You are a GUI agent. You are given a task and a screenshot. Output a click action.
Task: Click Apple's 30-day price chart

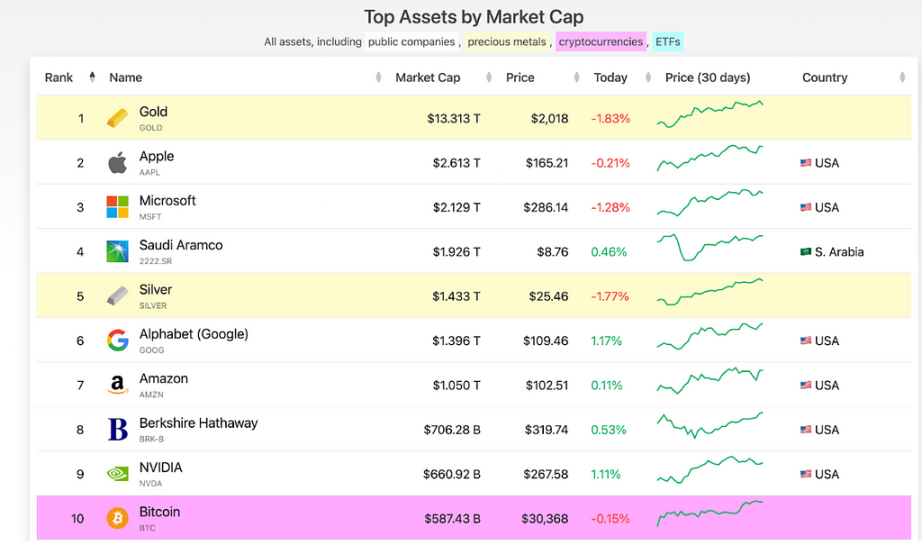pos(710,158)
